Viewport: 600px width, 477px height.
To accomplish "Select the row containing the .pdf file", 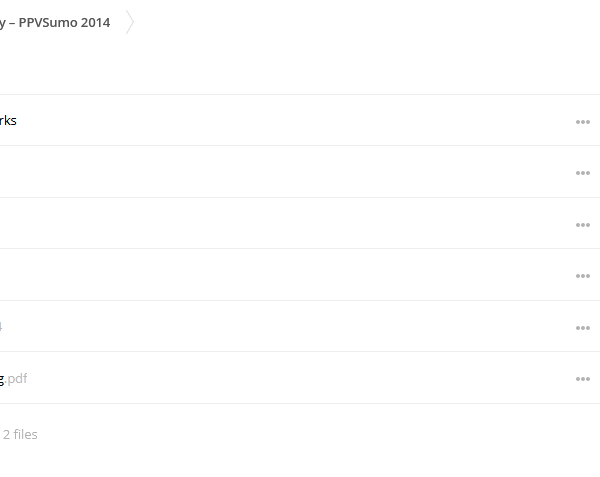I will click(x=300, y=378).
